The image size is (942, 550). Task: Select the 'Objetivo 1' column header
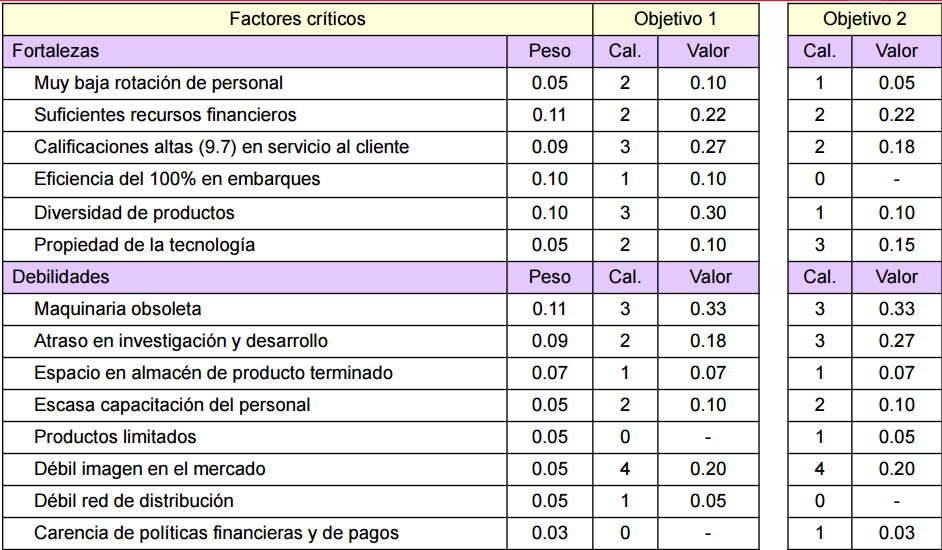tap(675, 19)
